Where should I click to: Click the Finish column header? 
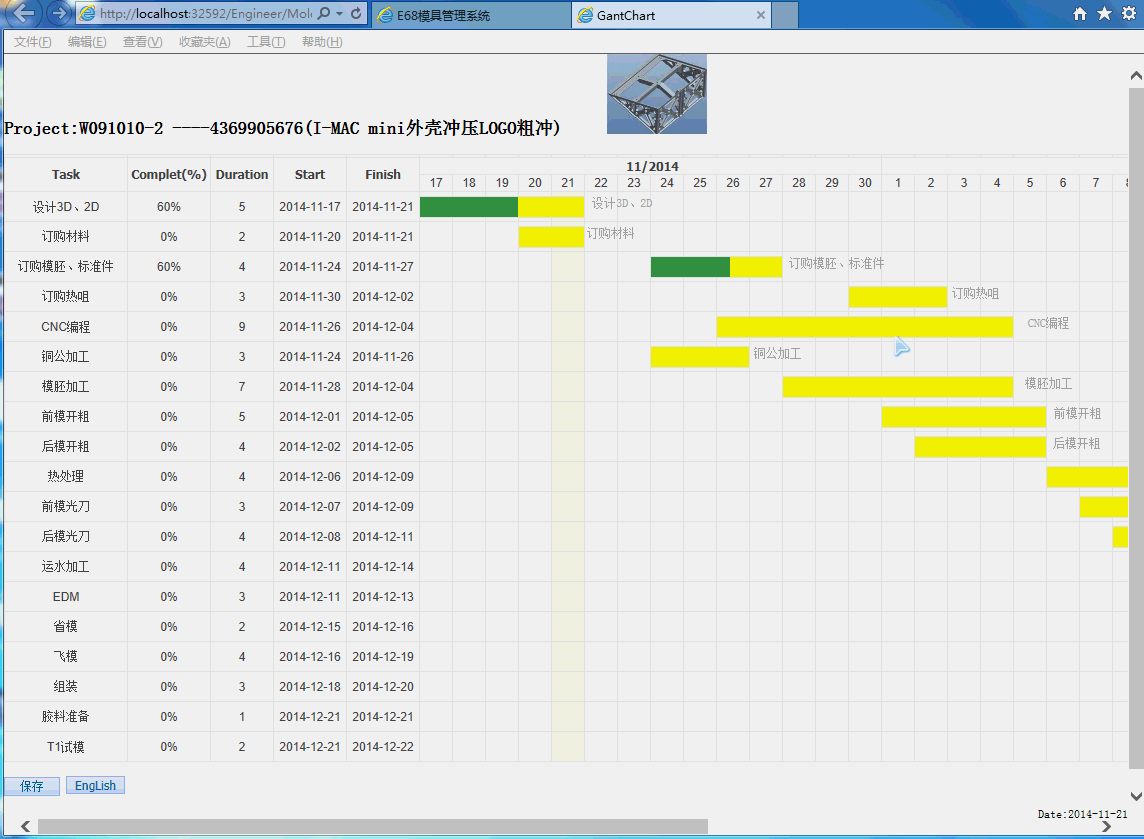382,174
